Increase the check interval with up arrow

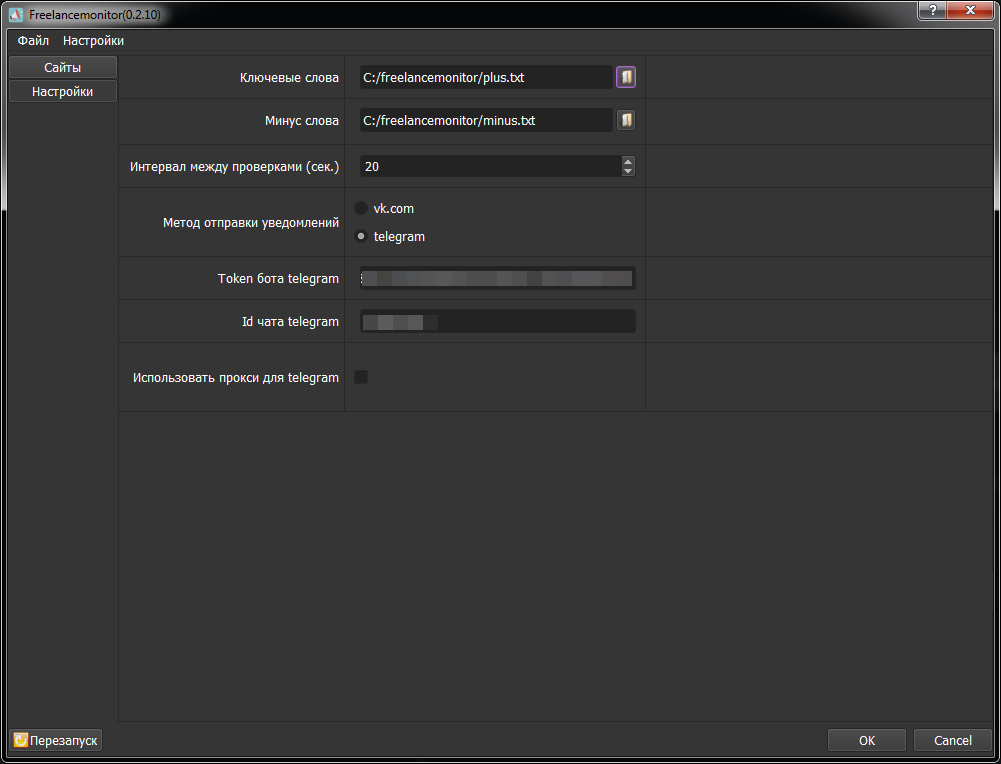628,161
